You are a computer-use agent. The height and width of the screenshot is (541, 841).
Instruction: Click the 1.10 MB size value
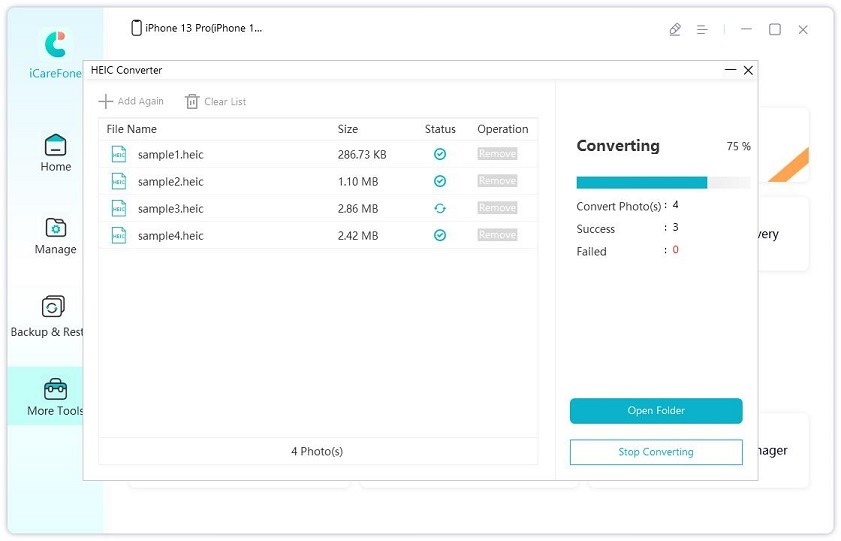click(358, 182)
